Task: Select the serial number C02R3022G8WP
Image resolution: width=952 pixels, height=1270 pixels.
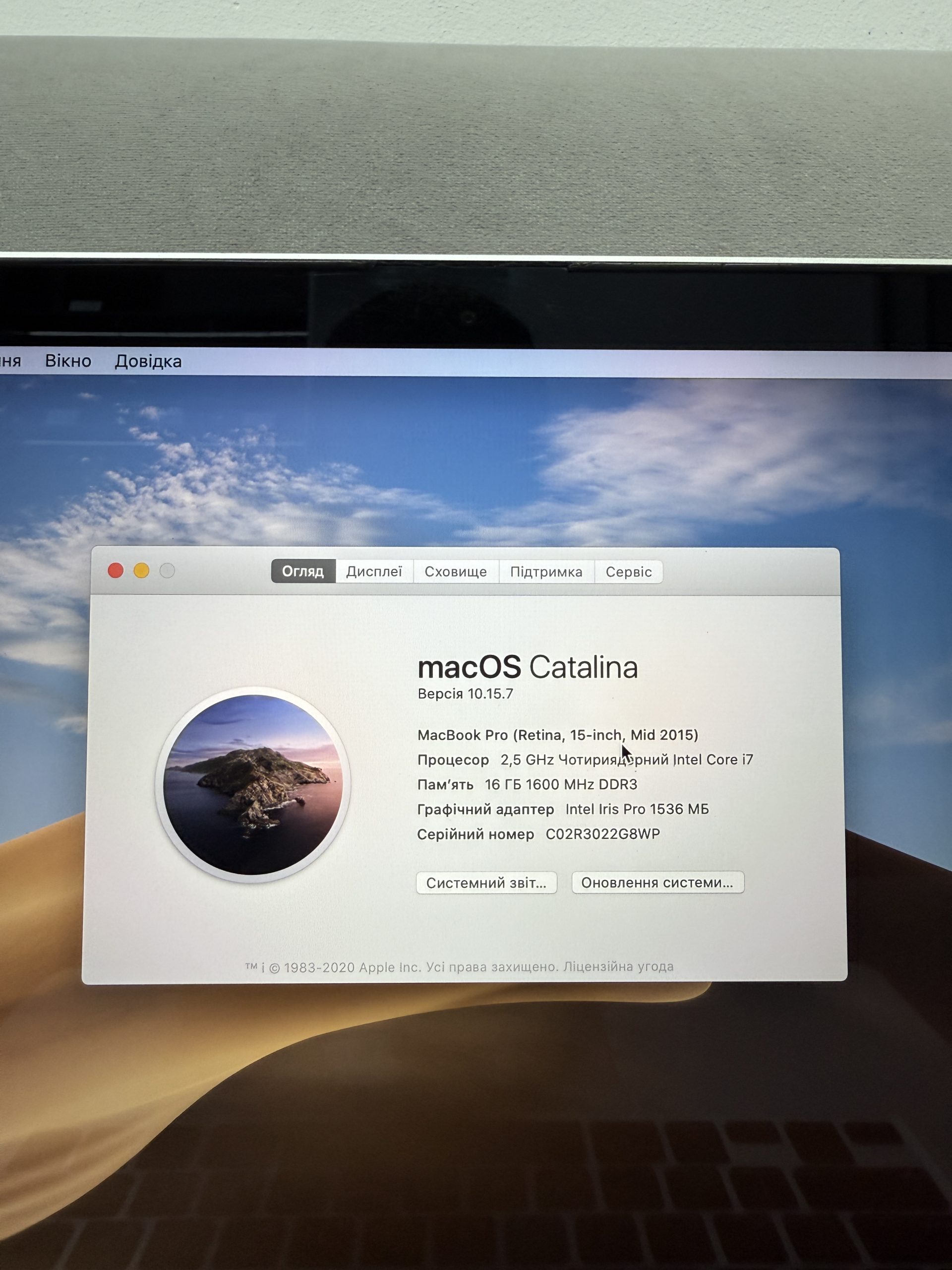Action: 603,834
